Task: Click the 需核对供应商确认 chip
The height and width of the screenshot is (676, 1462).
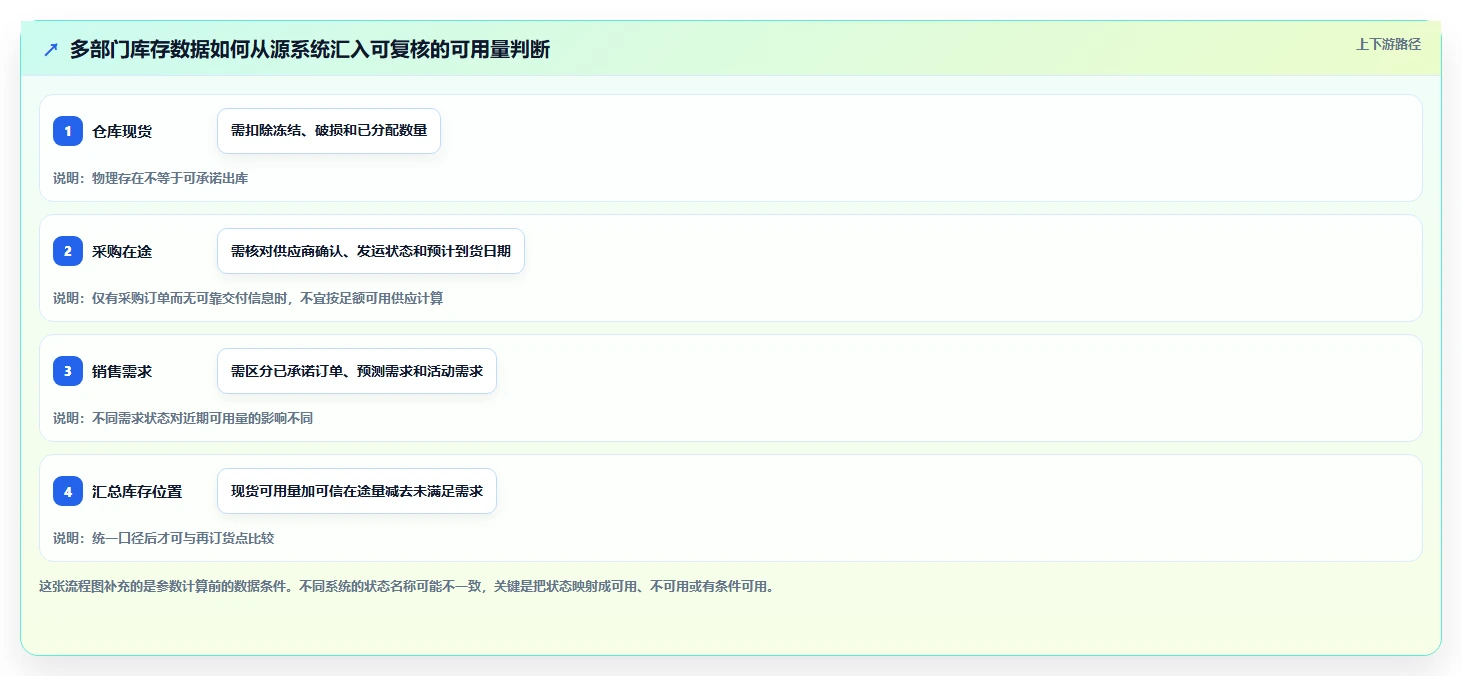Action: click(x=371, y=251)
